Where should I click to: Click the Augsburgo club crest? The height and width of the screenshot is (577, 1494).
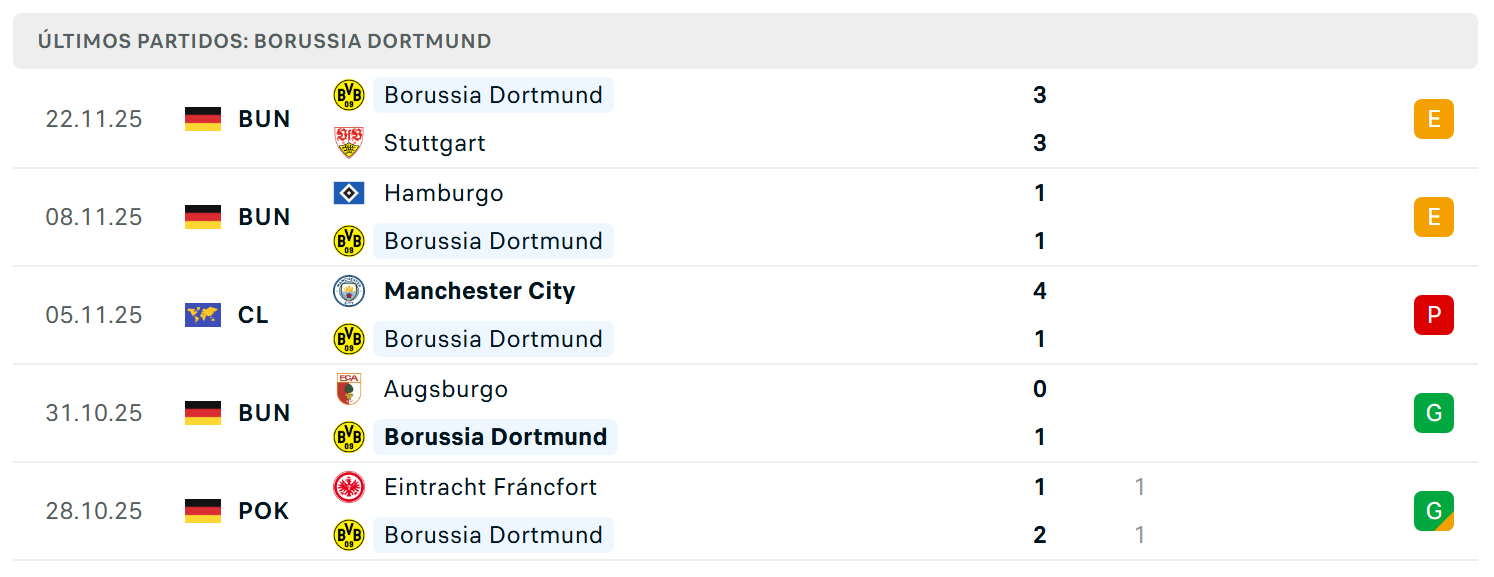coord(349,389)
